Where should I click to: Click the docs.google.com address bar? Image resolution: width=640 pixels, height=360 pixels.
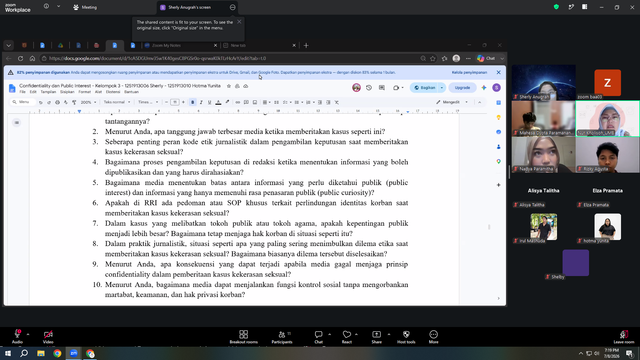[233, 58]
